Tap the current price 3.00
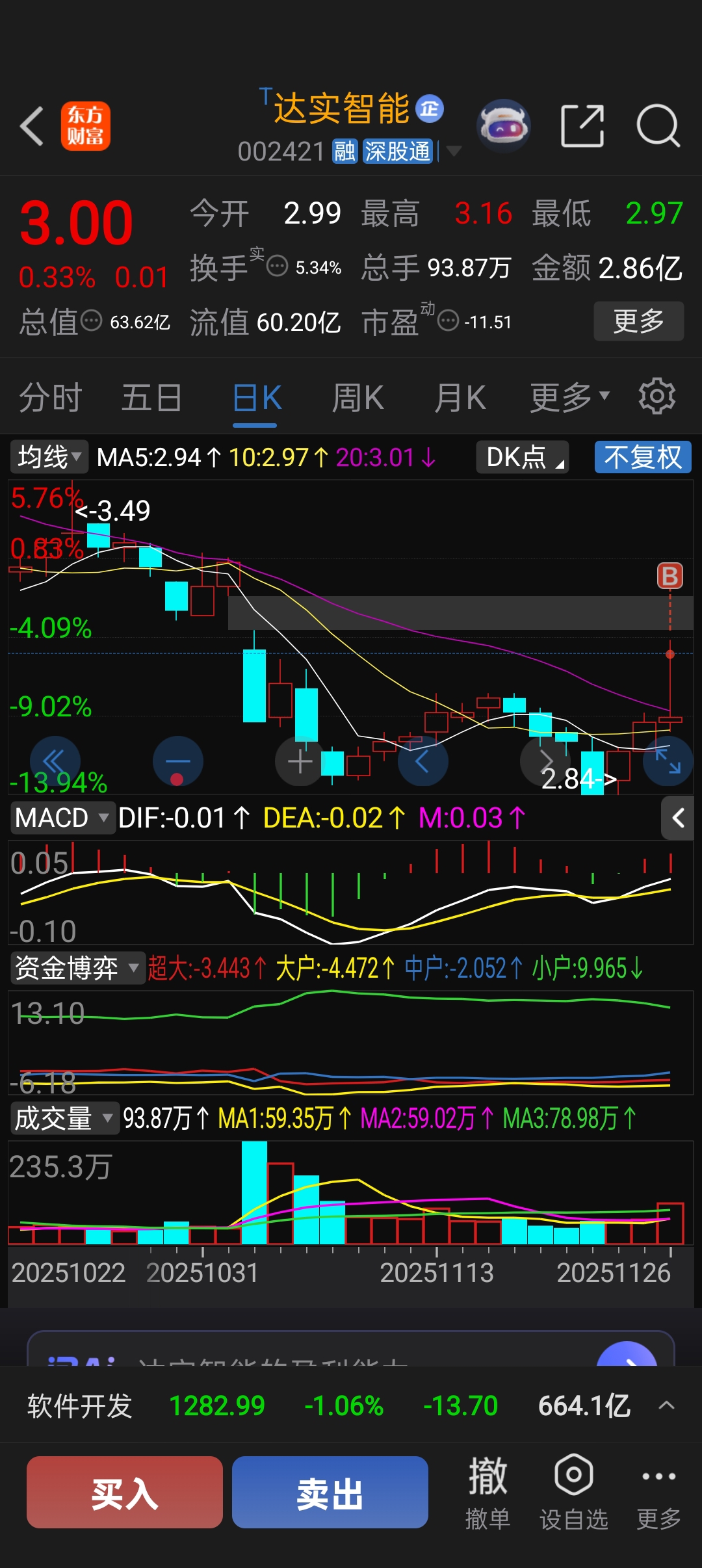This screenshot has height=1568, width=702. pos(76,223)
